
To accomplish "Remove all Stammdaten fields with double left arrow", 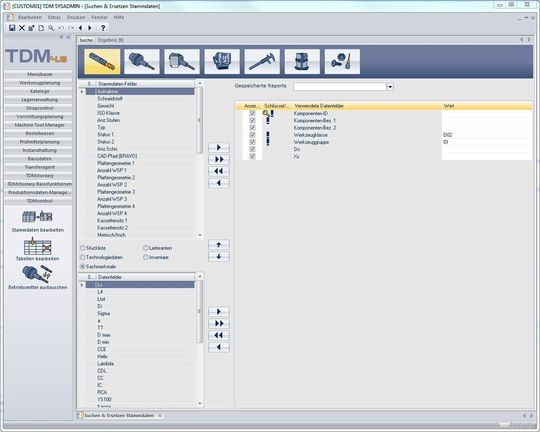I will [219, 171].
